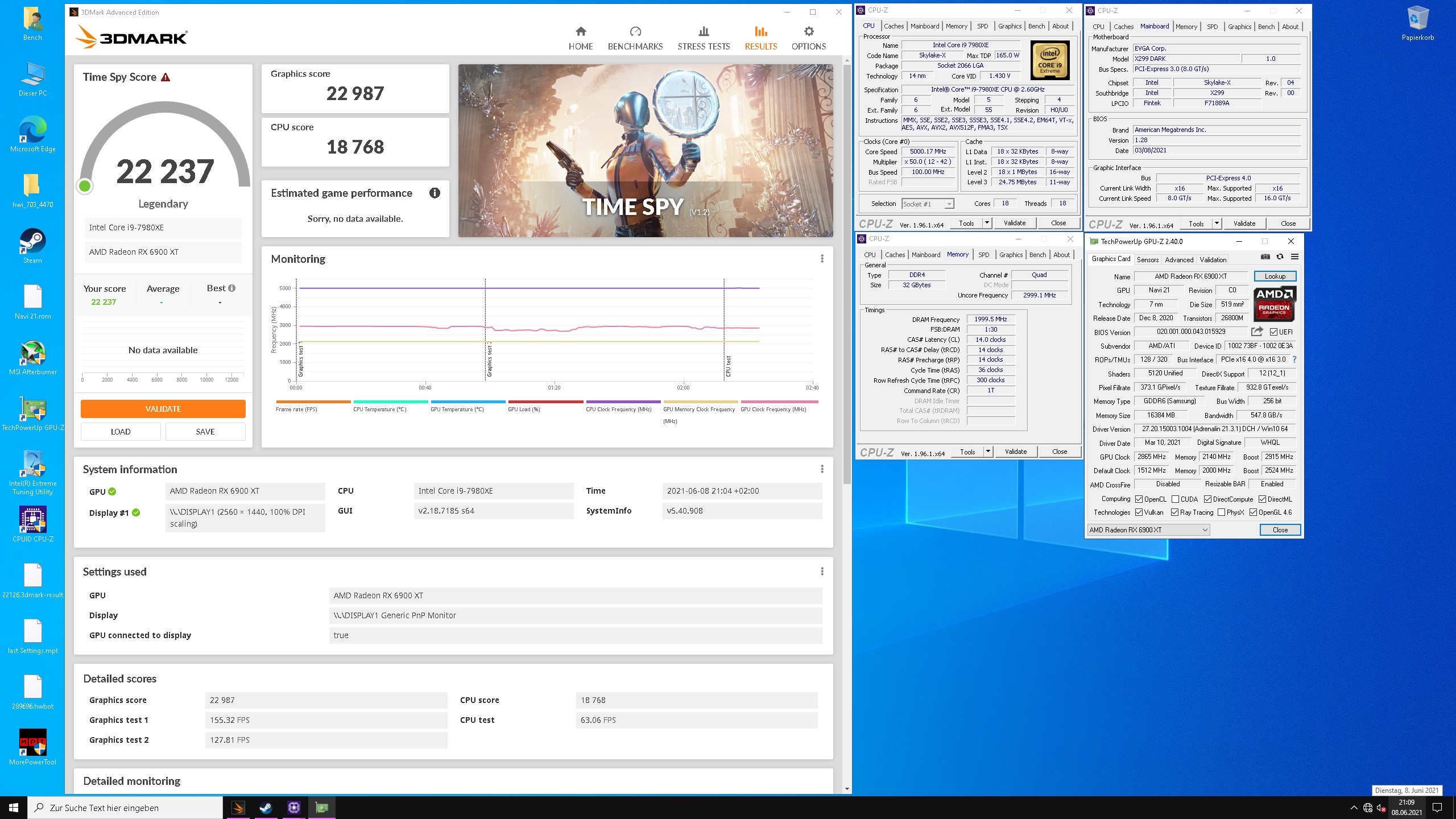Toggle the Vulkan checkbox
This screenshot has width=1456, height=819.
[x=1139, y=512]
